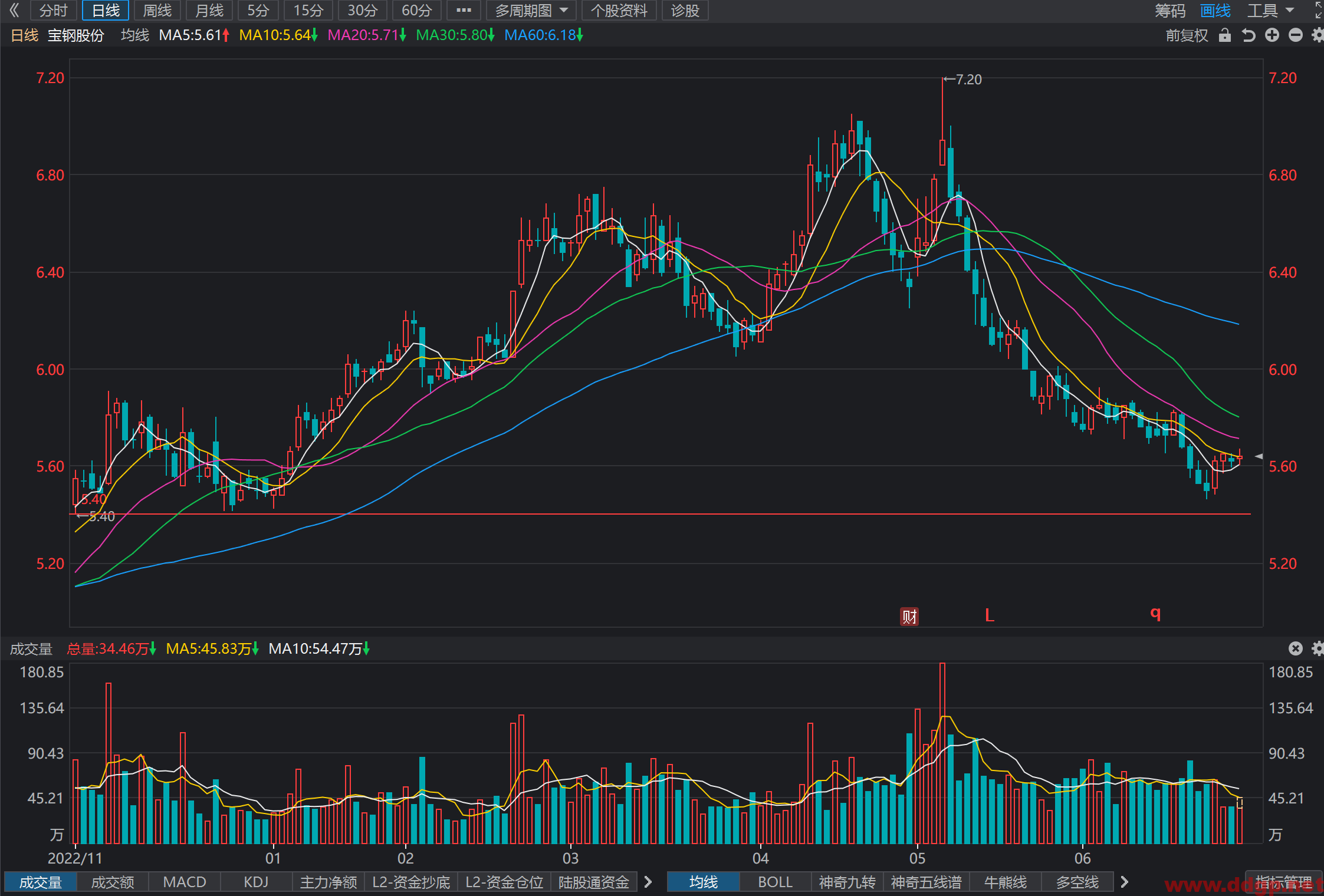Click the unlock padlock icon beside 前复权

coord(1225,35)
